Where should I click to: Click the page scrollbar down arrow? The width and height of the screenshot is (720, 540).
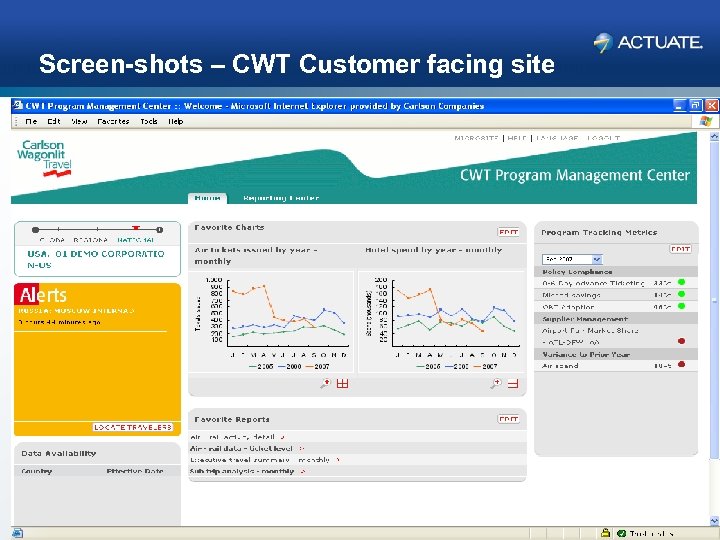[x=714, y=521]
